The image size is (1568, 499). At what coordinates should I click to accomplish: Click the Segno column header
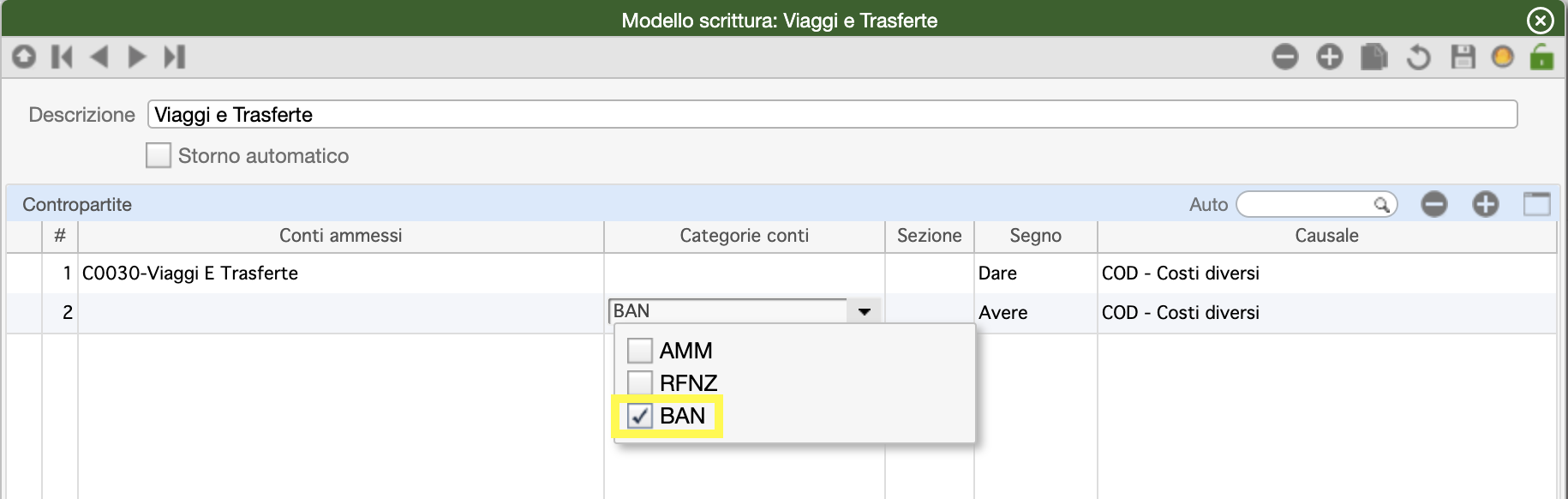pyautogui.click(x=1036, y=236)
